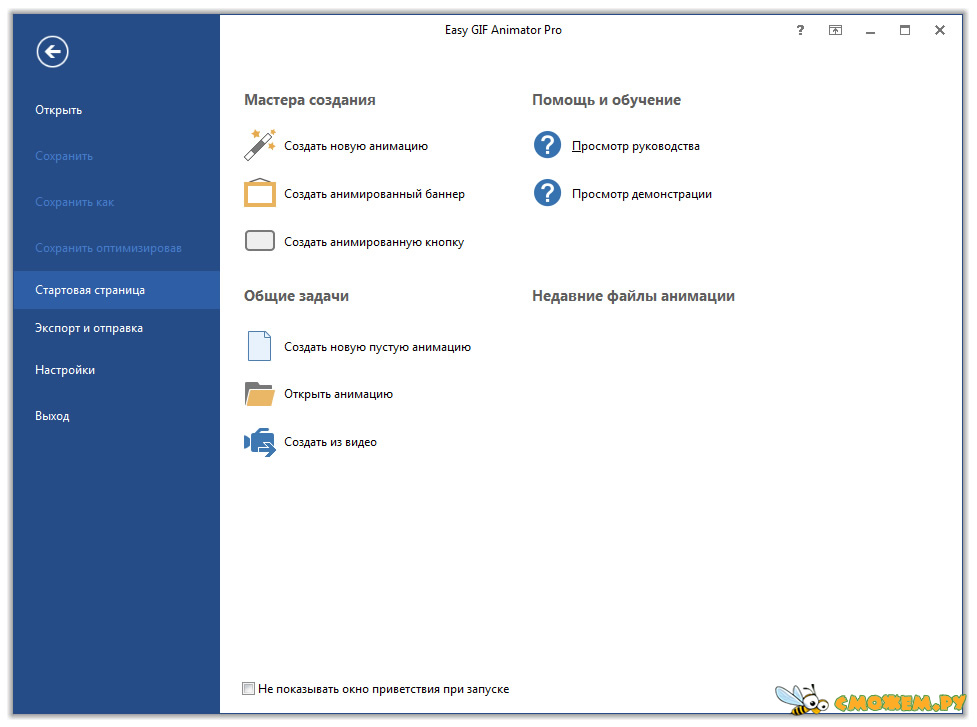Open Просмотр руководства link
Image resolution: width=977 pixels, height=727 pixels.
pyautogui.click(x=636, y=146)
